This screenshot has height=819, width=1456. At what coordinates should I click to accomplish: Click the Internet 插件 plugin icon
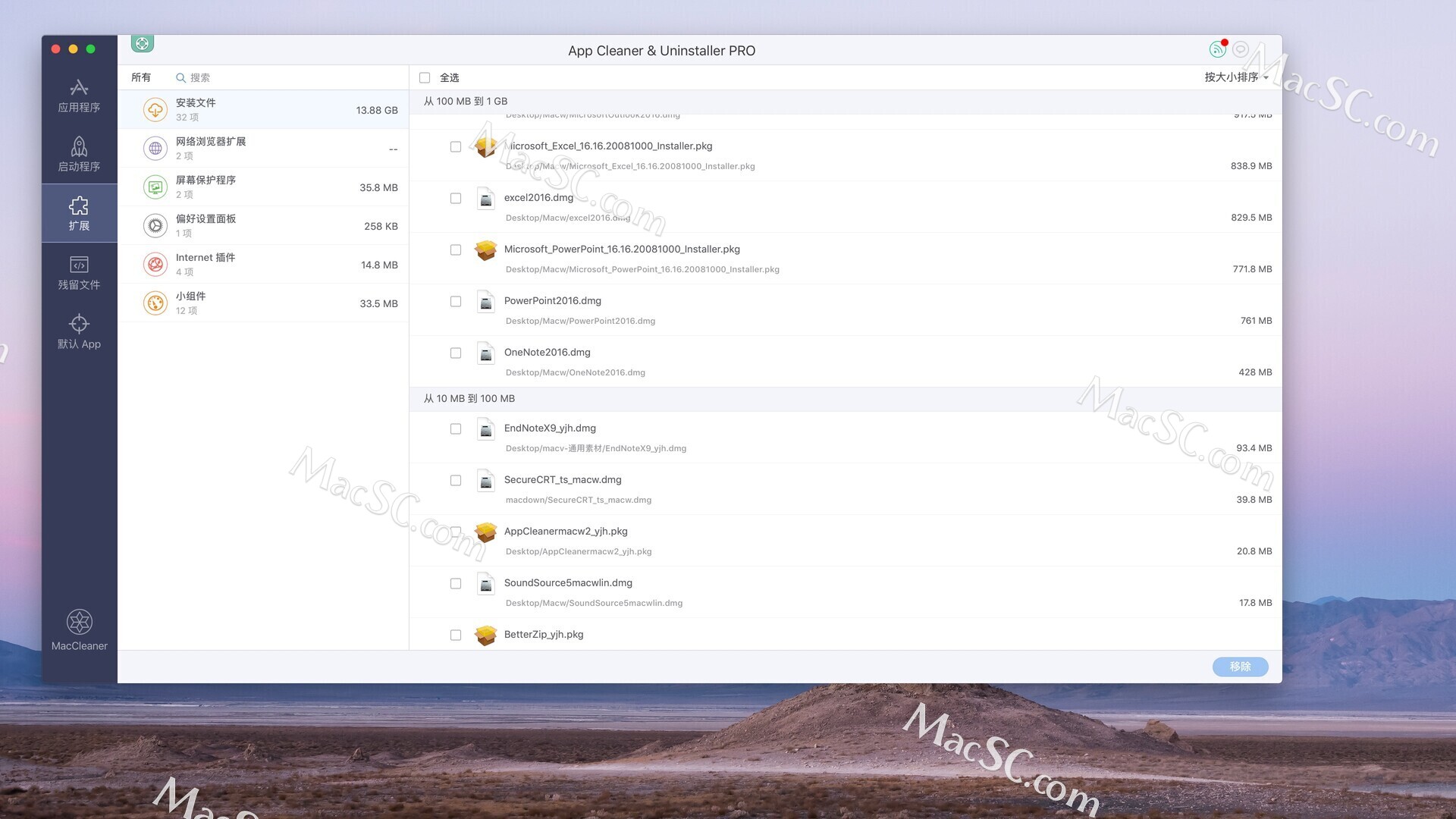155,265
